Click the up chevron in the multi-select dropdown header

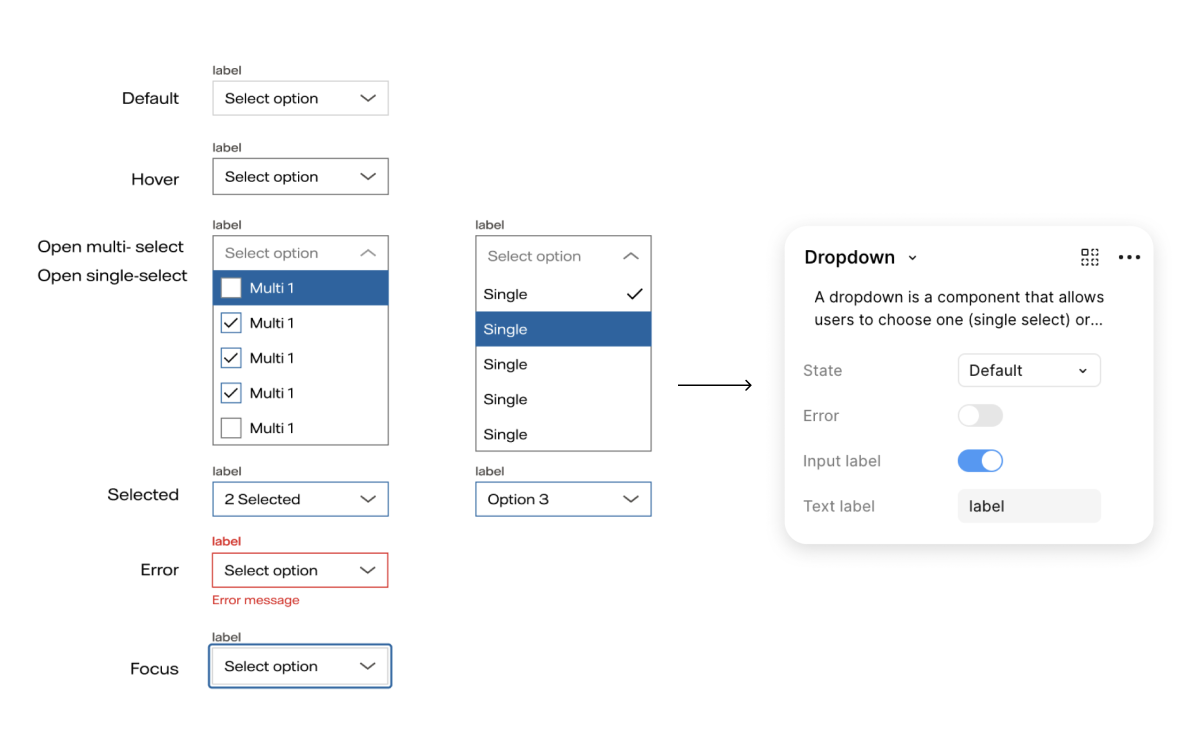368,253
